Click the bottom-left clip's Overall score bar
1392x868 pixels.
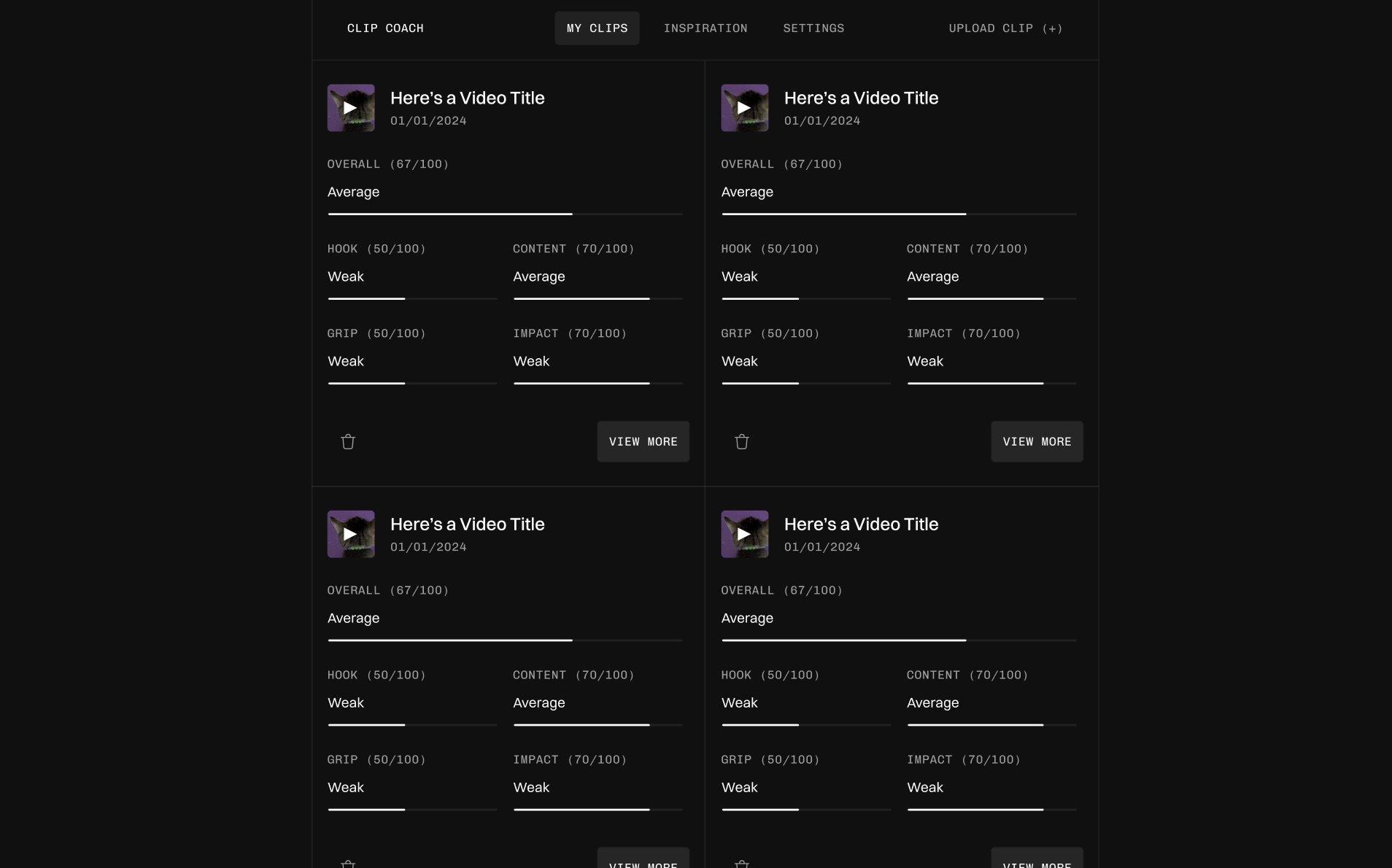point(505,640)
